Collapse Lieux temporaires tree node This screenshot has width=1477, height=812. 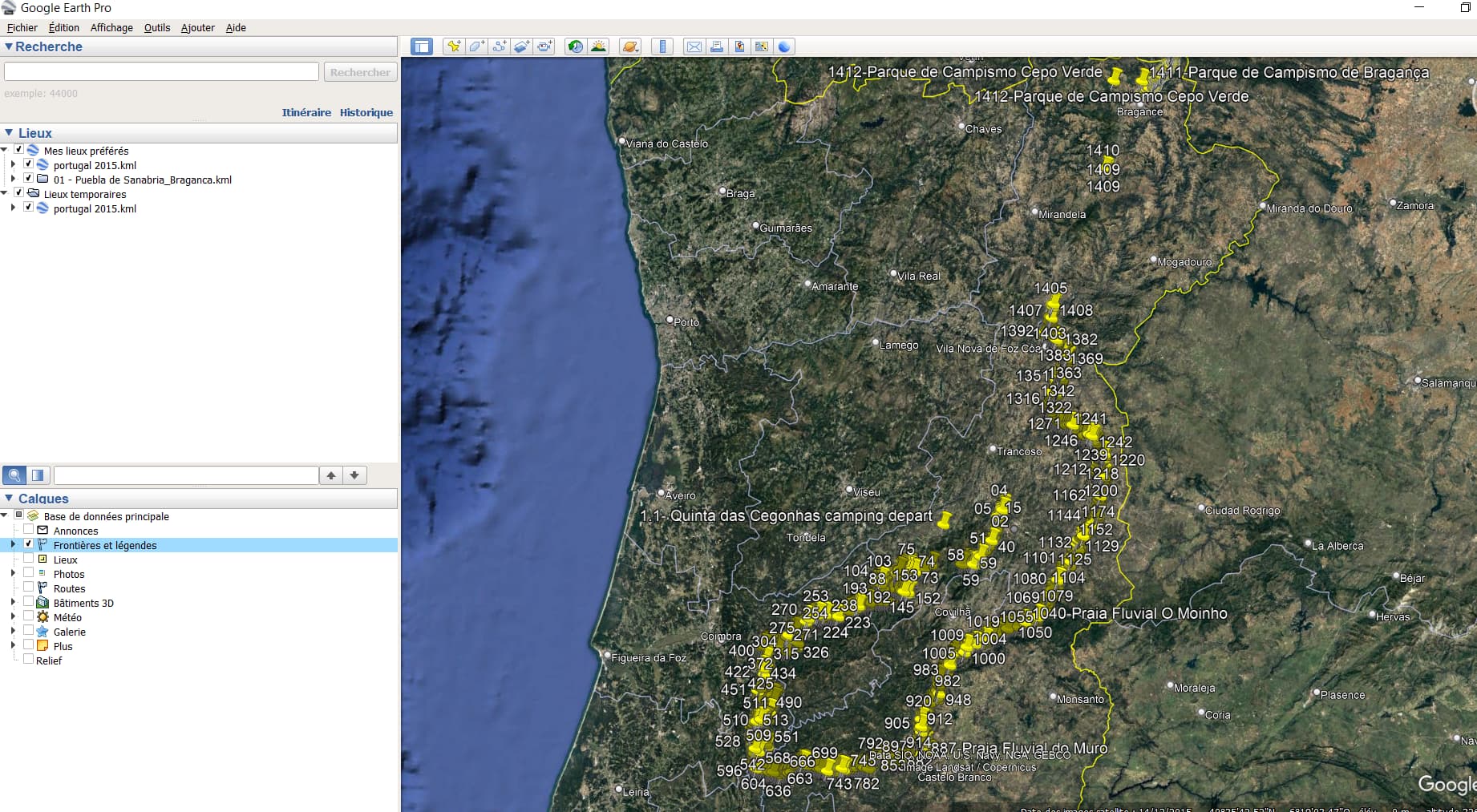tap(5, 193)
